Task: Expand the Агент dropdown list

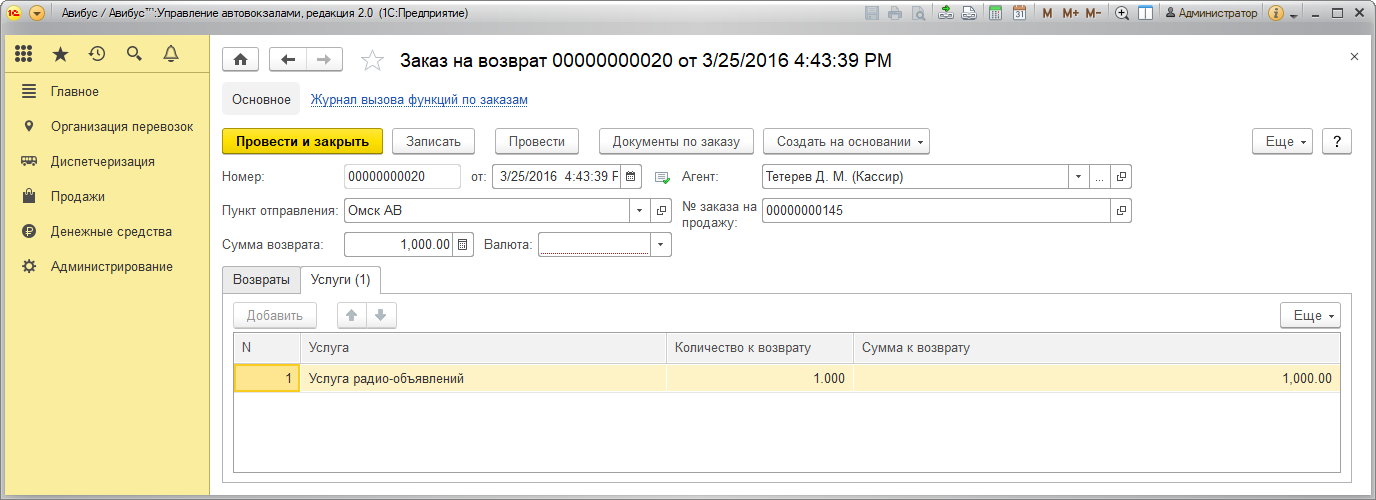Action: click(x=1078, y=177)
